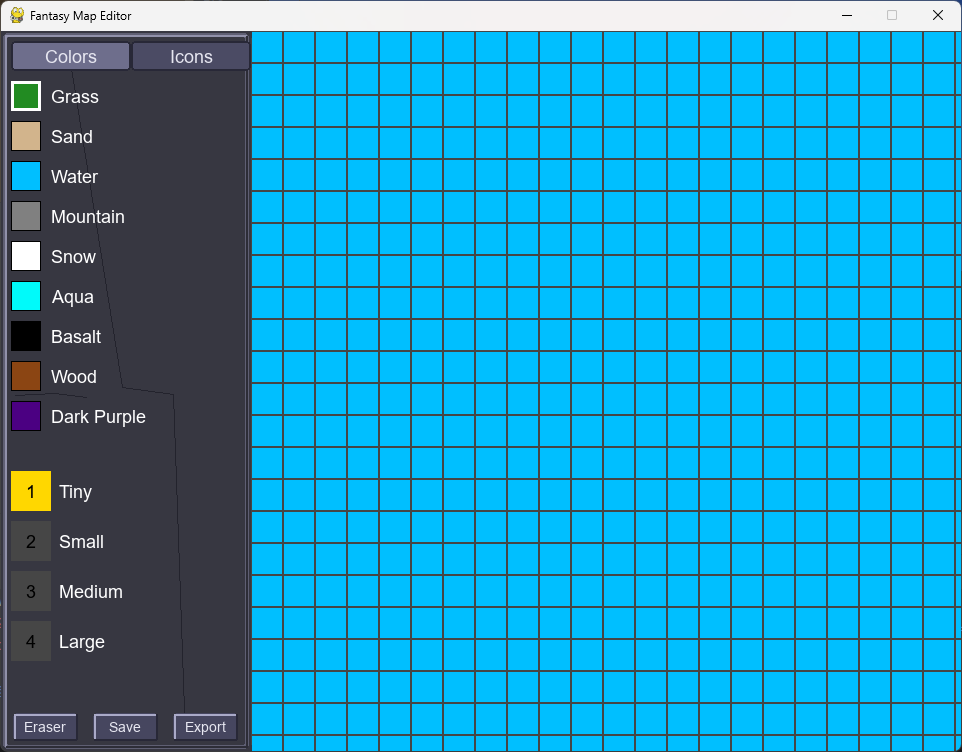Click the Grass label text
962x752 pixels.
click(75, 97)
